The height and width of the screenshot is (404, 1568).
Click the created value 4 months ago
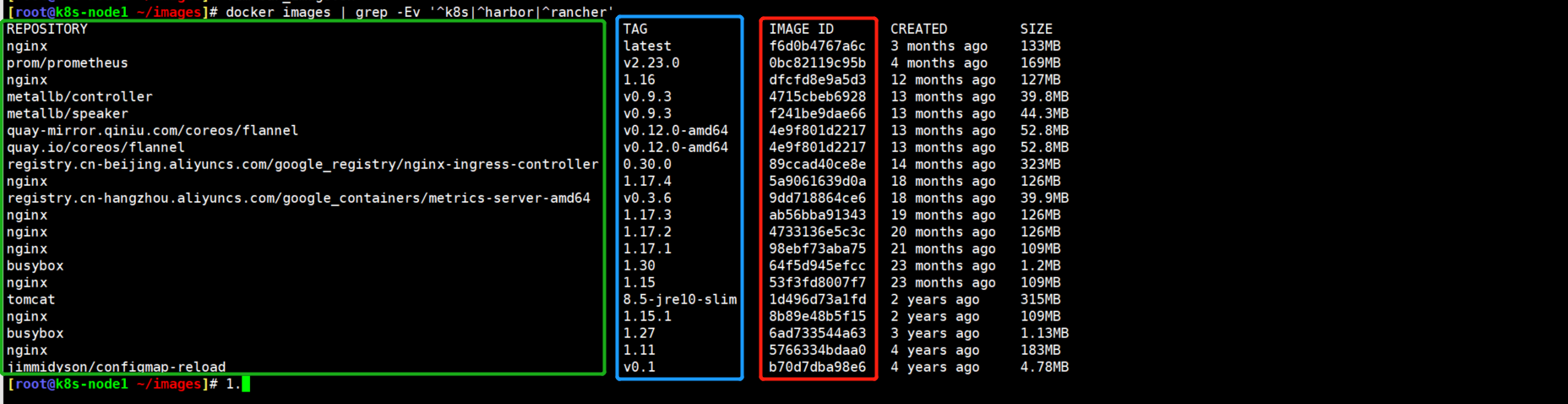(x=939, y=63)
